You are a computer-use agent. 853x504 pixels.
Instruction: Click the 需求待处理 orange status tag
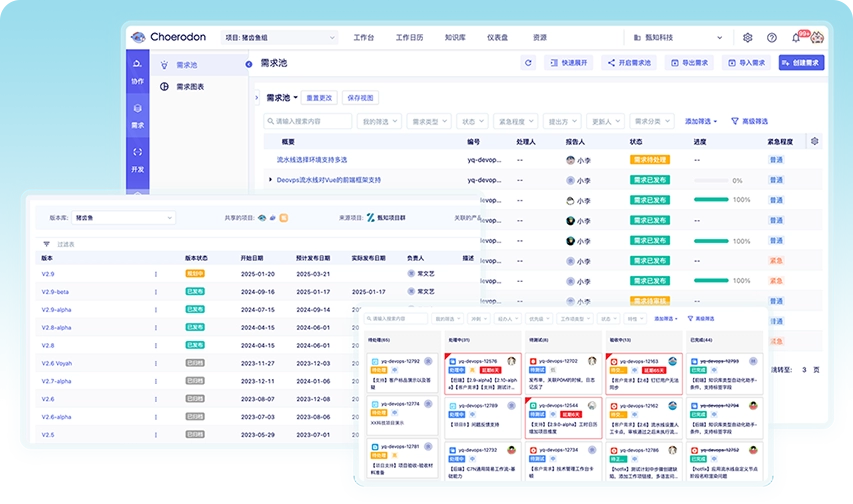click(x=650, y=159)
